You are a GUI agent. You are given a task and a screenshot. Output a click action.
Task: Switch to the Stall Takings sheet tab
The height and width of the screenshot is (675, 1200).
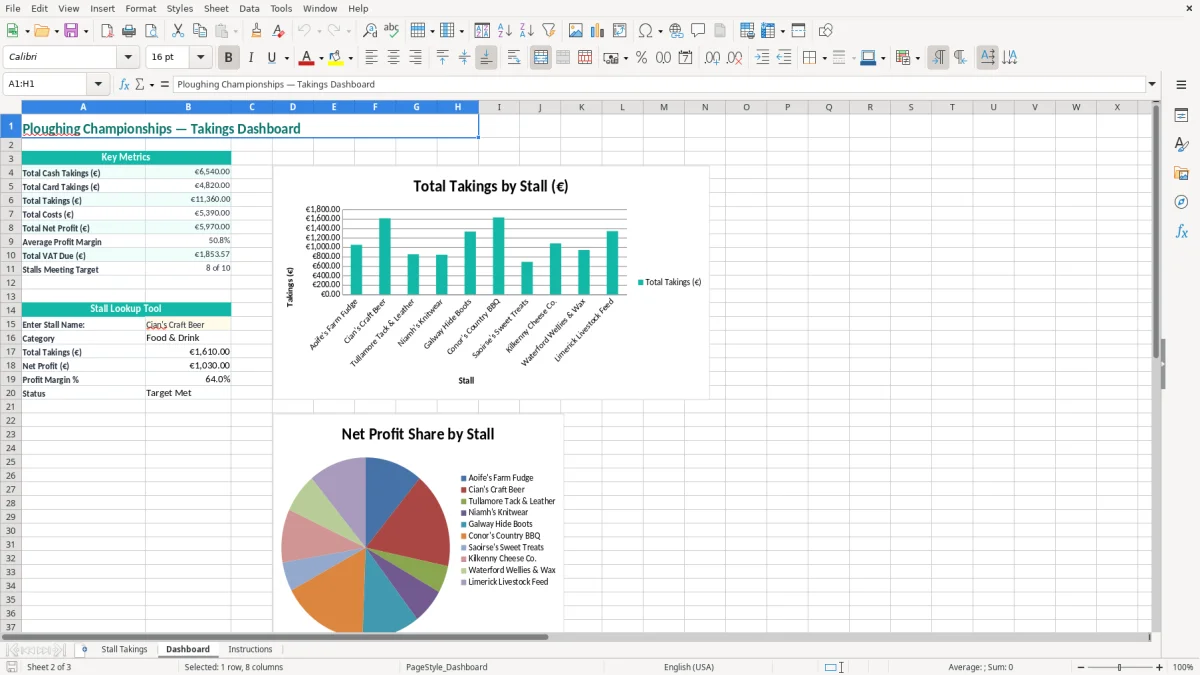tap(124, 650)
